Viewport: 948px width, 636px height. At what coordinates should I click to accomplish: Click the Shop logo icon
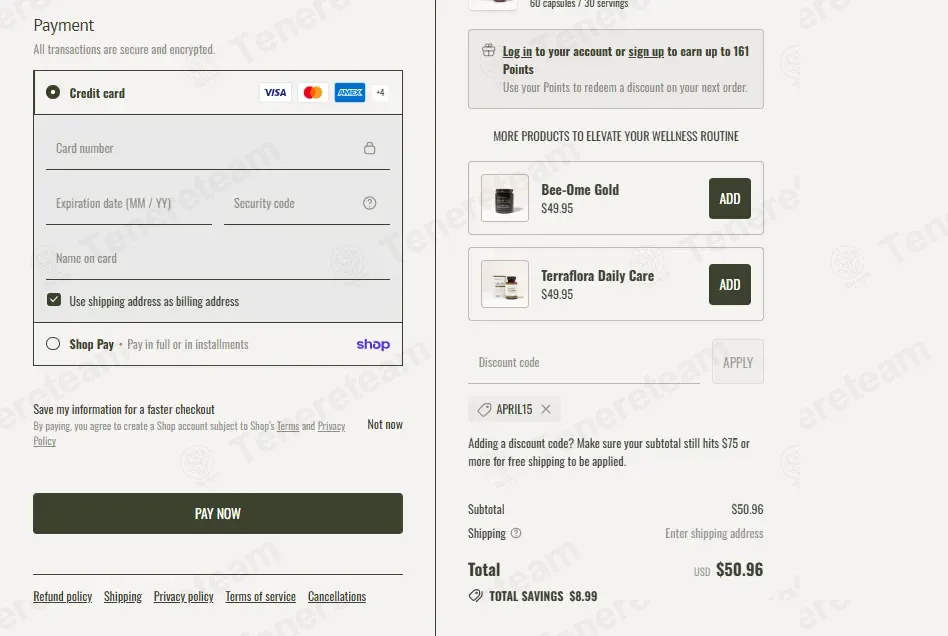point(373,344)
